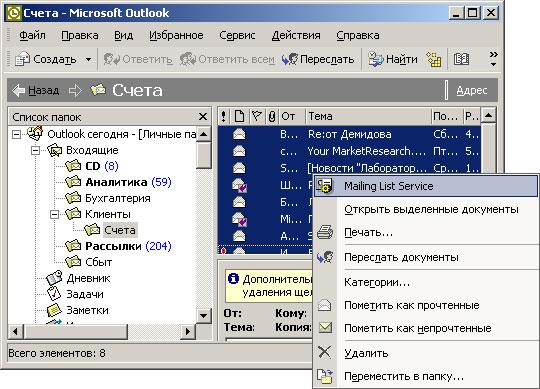This screenshot has height=389, width=540.
Task: Open the dropdown arrow next to Создать
Action: coord(89,60)
